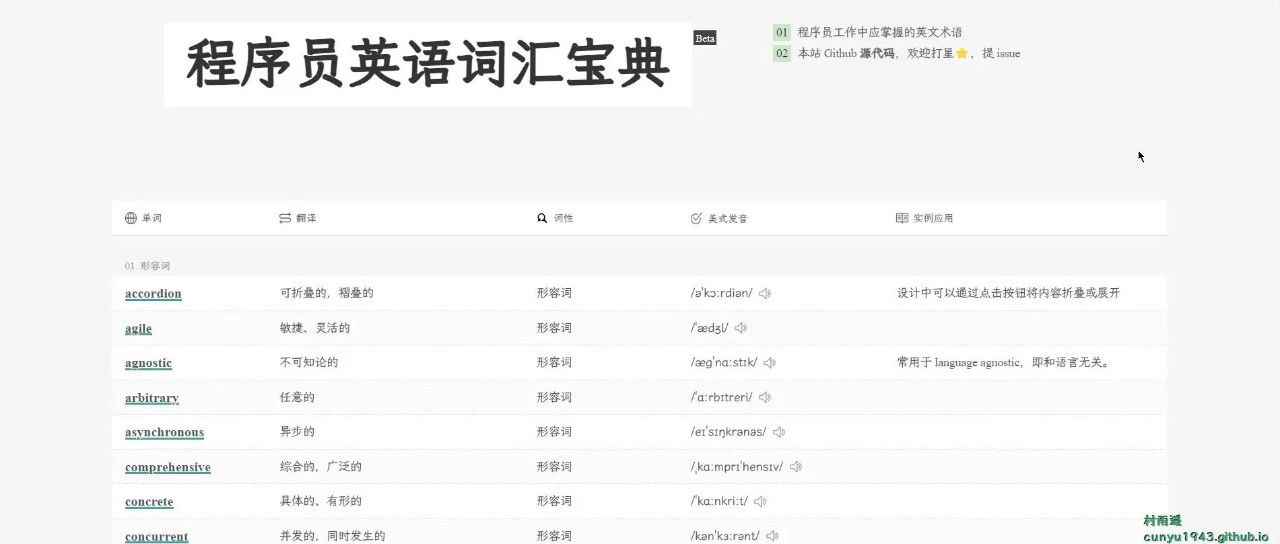Play pronunciation audio for concurrent
The height and width of the screenshot is (544, 1280).
[x=772, y=536]
